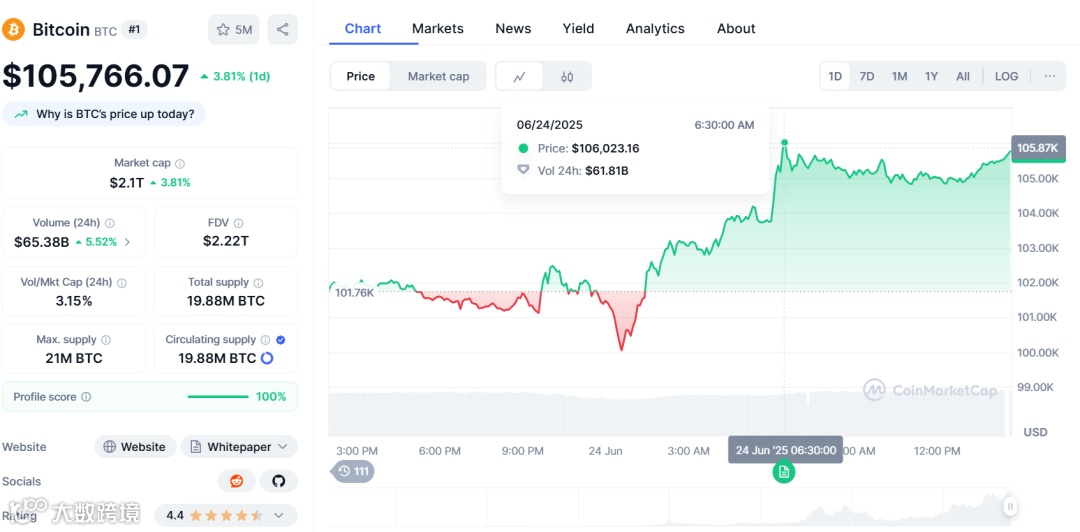
Task: Select the Price toggle option
Action: pyautogui.click(x=361, y=76)
